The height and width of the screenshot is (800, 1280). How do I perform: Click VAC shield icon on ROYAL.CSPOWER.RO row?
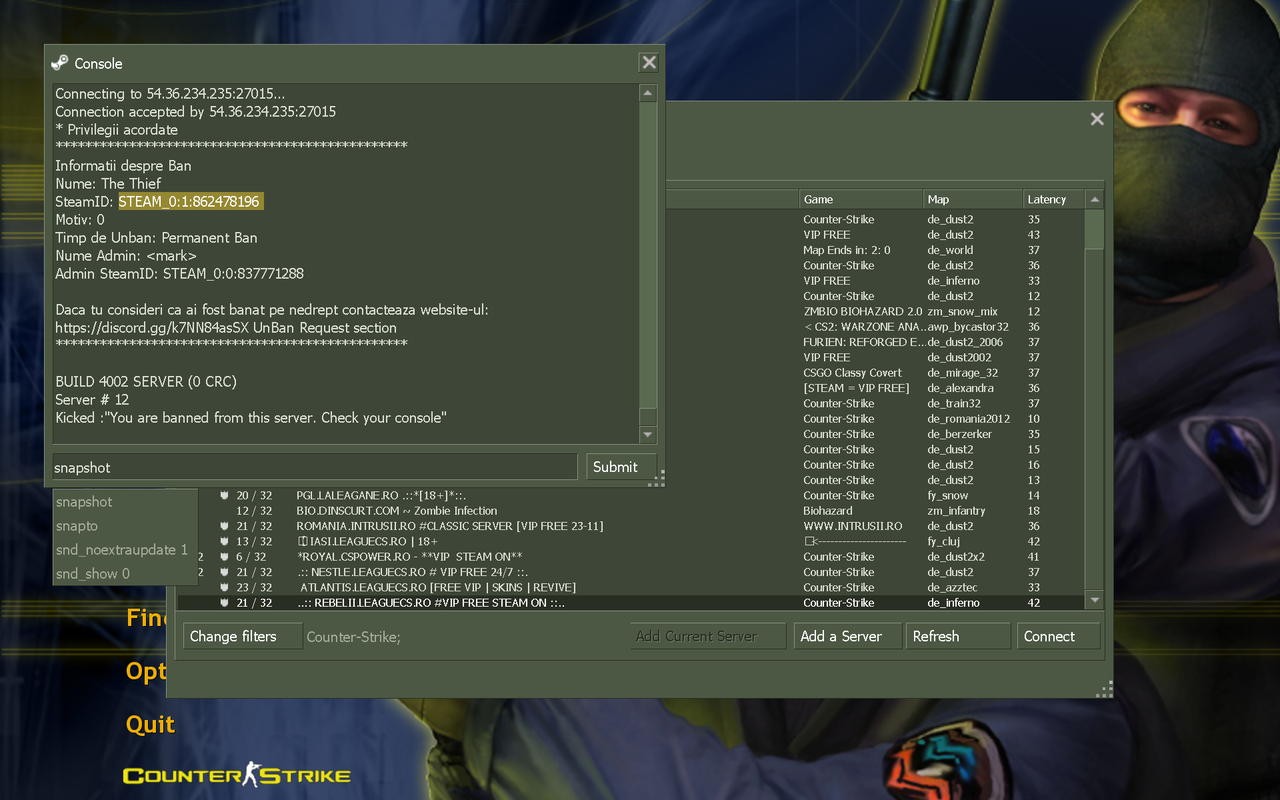coord(225,557)
